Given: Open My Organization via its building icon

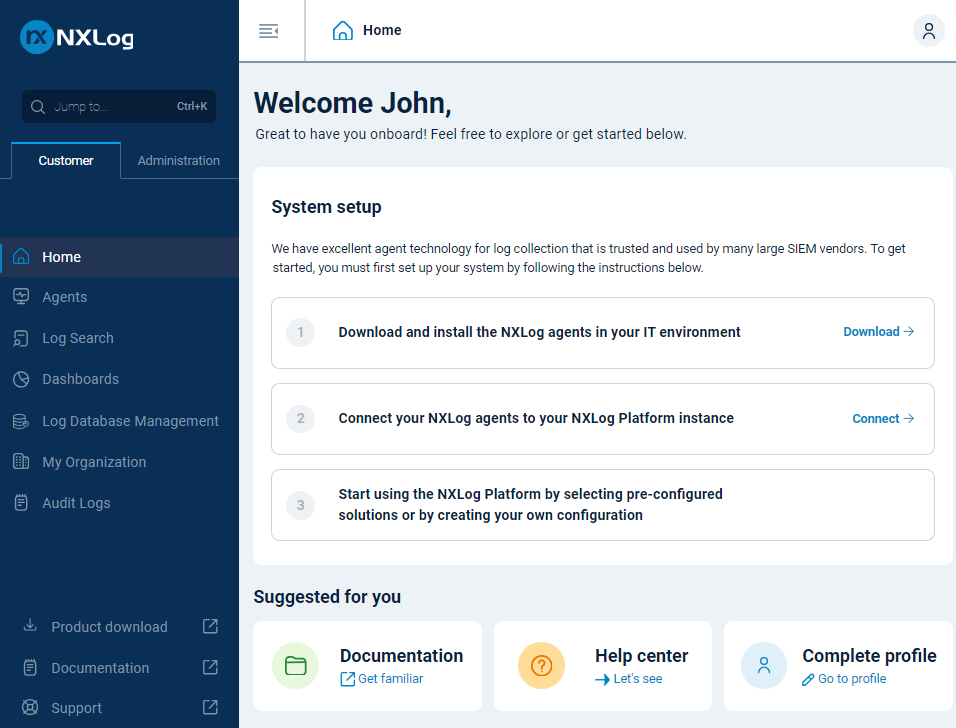Looking at the screenshot, I should [21, 461].
